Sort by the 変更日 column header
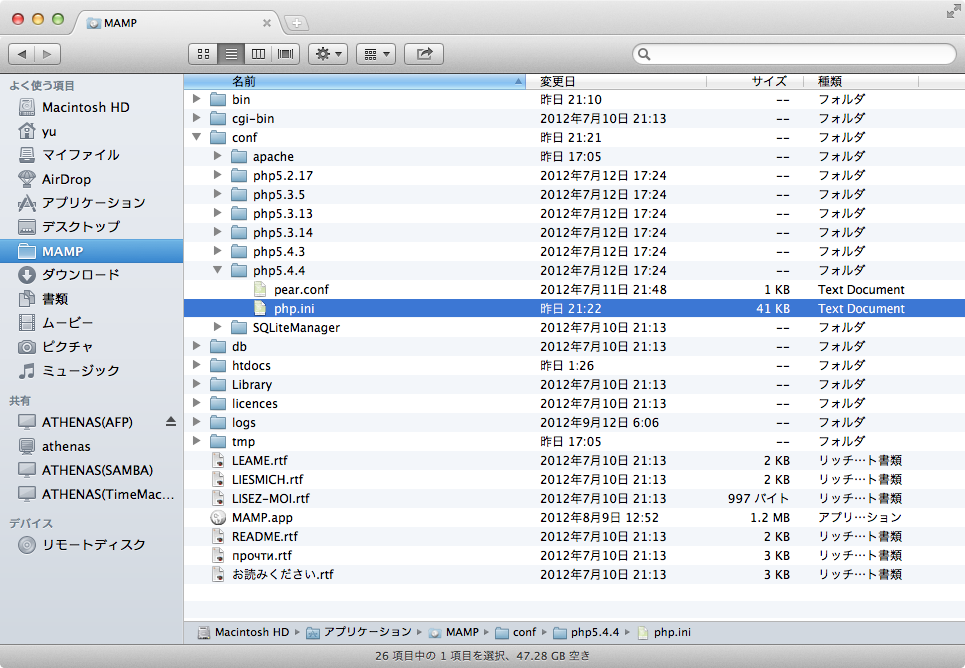The width and height of the screenshot is (965, 668). pos(615,81)
